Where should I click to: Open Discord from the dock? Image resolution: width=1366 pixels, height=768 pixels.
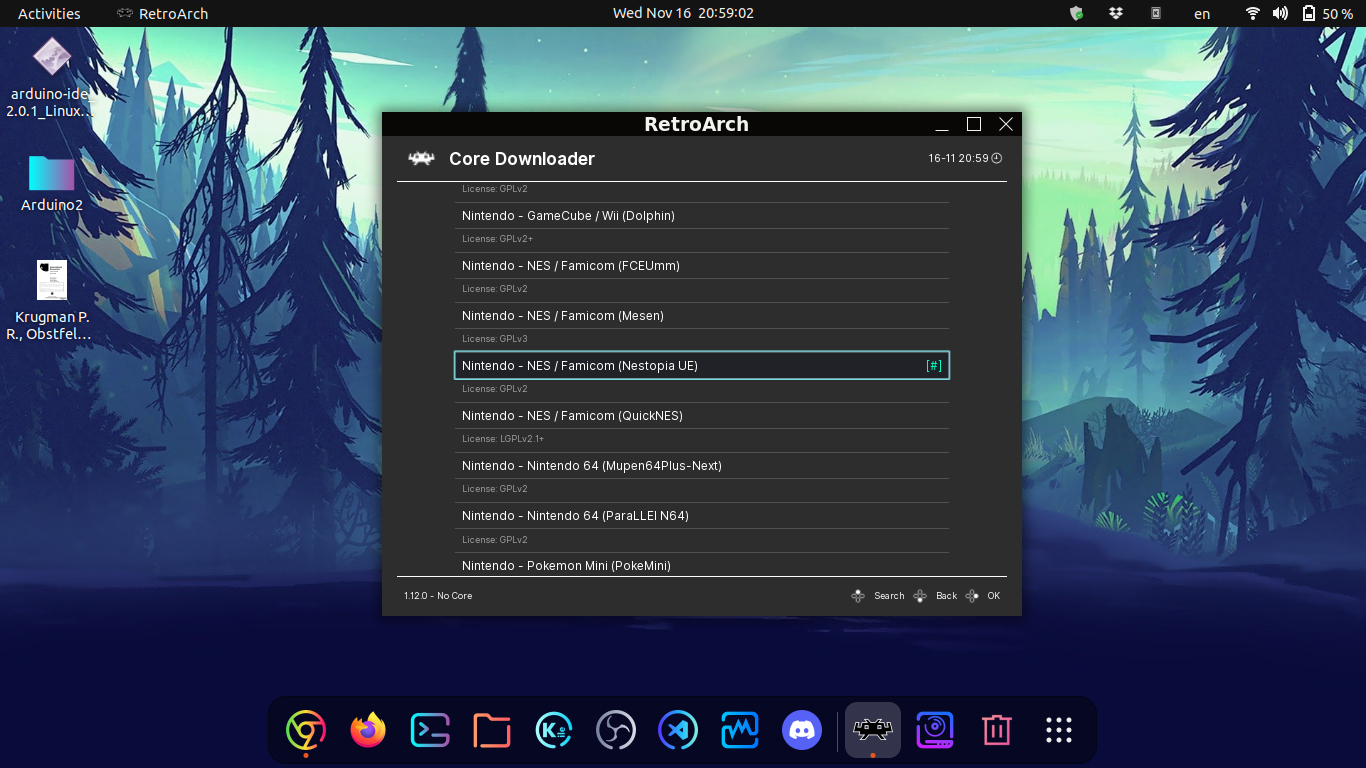coord(801,730)
